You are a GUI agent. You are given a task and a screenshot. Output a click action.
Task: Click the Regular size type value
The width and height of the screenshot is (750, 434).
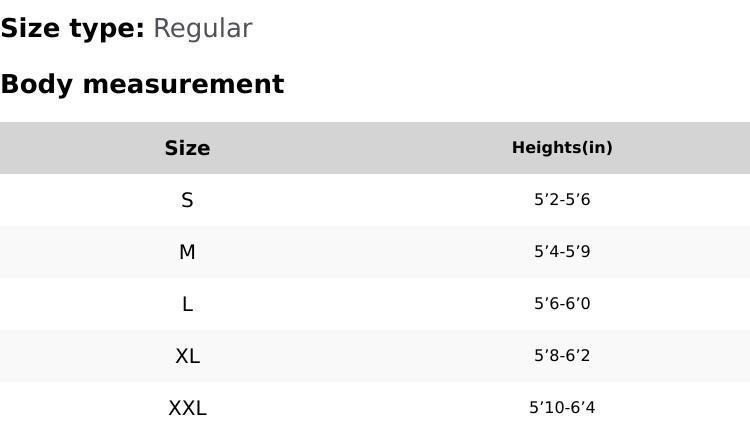click(x=202, y=29)
